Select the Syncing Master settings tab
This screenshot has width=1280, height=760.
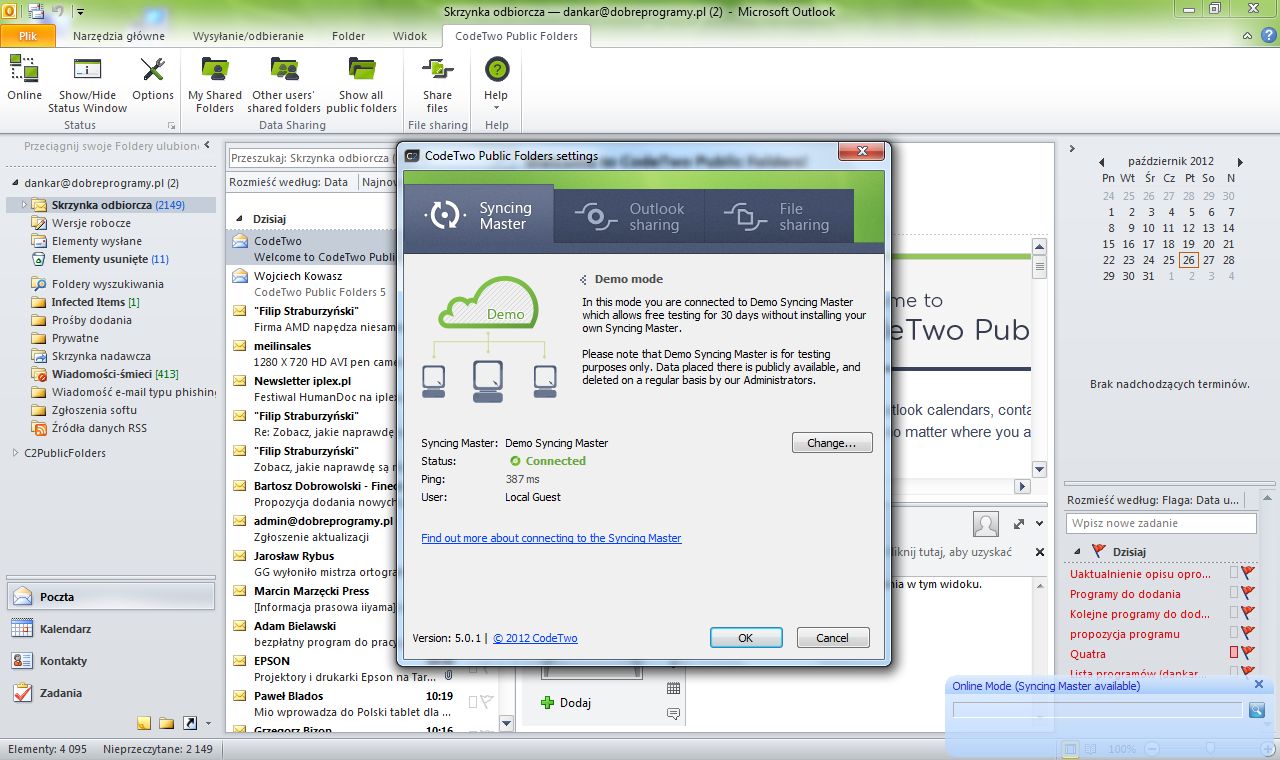479,215
